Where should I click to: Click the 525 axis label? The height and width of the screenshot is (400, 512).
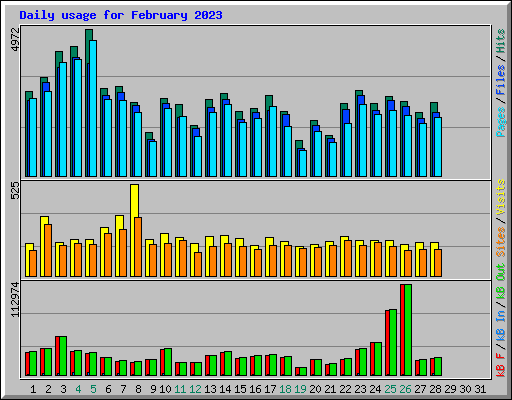click(x=15, y=191)
